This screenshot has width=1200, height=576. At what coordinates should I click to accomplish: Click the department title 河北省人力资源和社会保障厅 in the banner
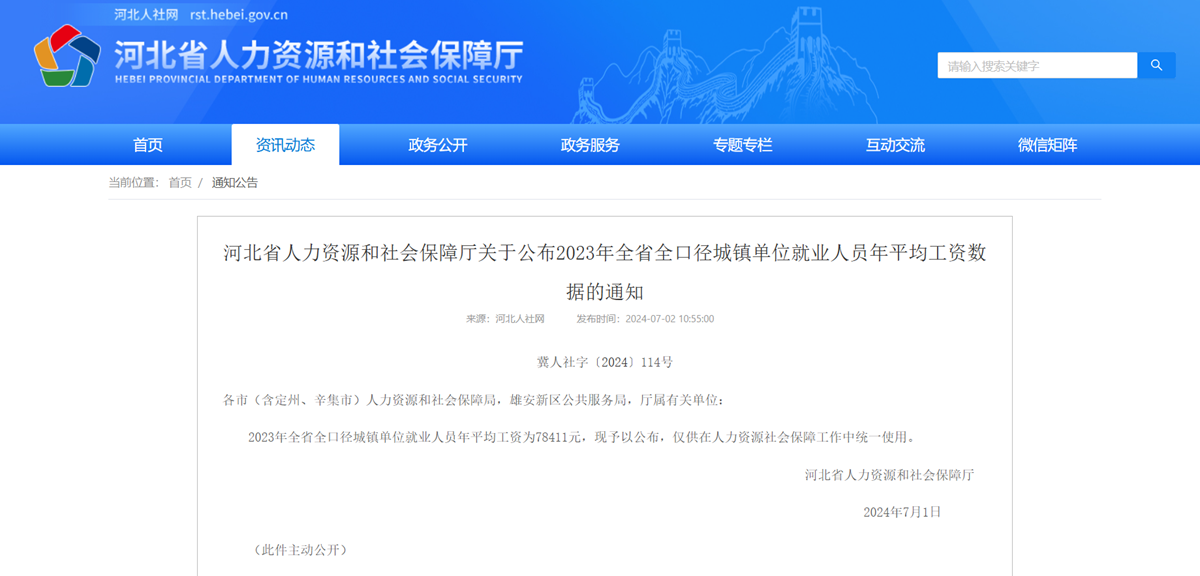[318, 54]
